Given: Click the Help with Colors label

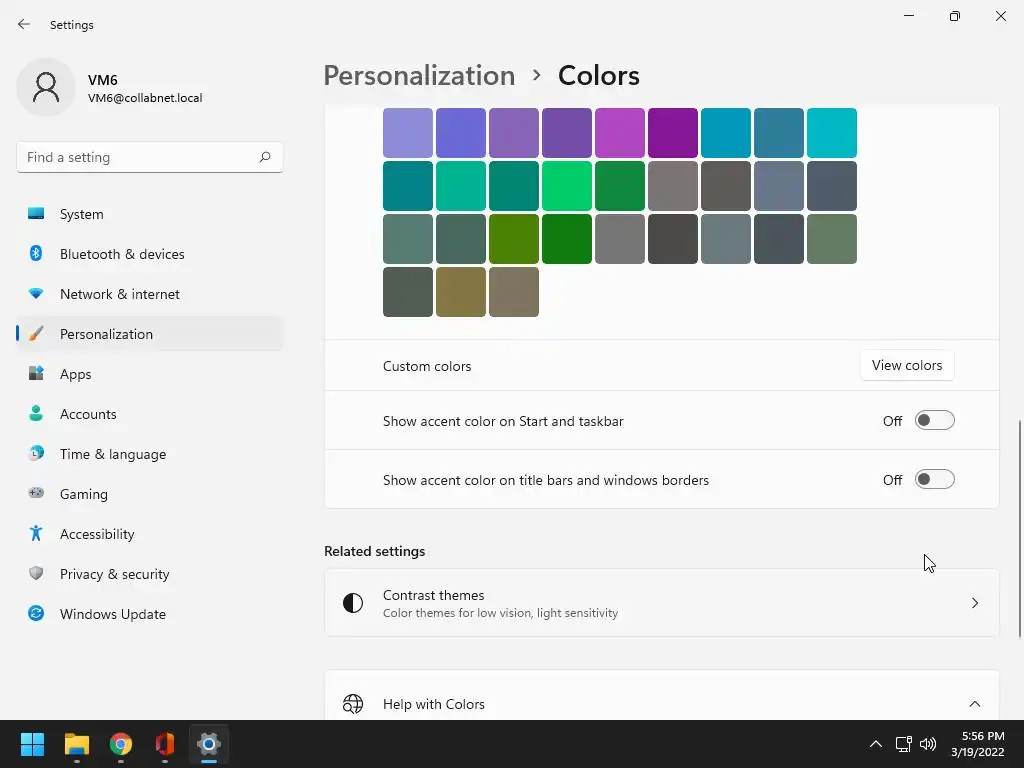Looking at the screenshot, I should pos(434,704).
